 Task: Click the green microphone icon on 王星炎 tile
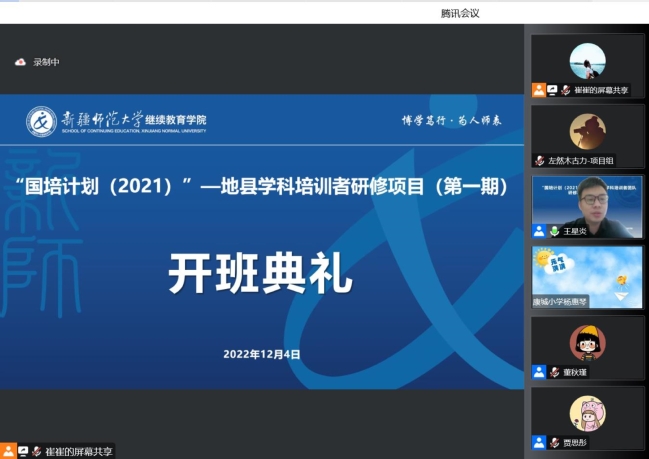click(x=554, y=231)
